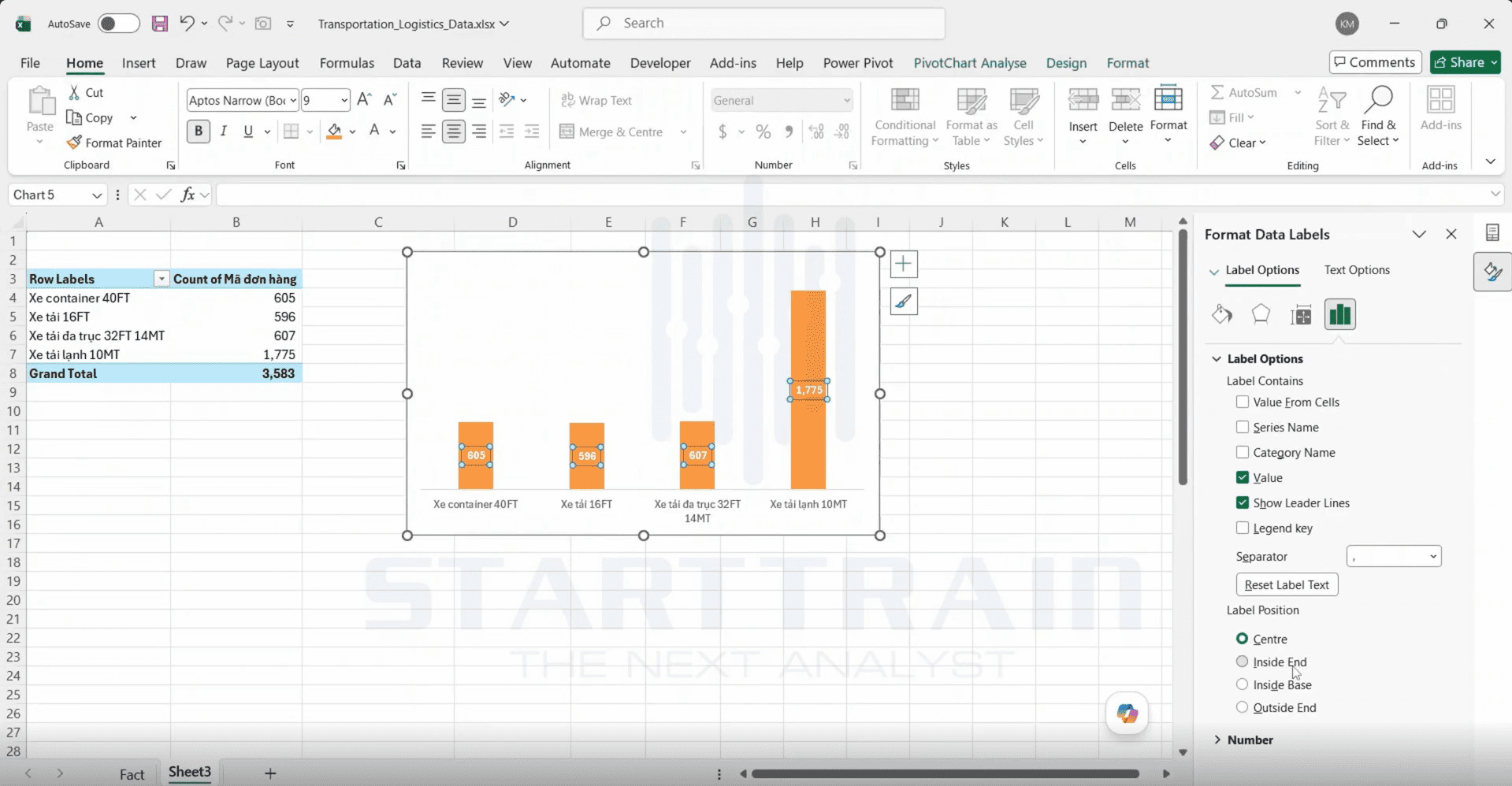Screen dimensions: 1512x786
Task: Open Label Options bar chart icon tab
Action: tap(1340, 315)
